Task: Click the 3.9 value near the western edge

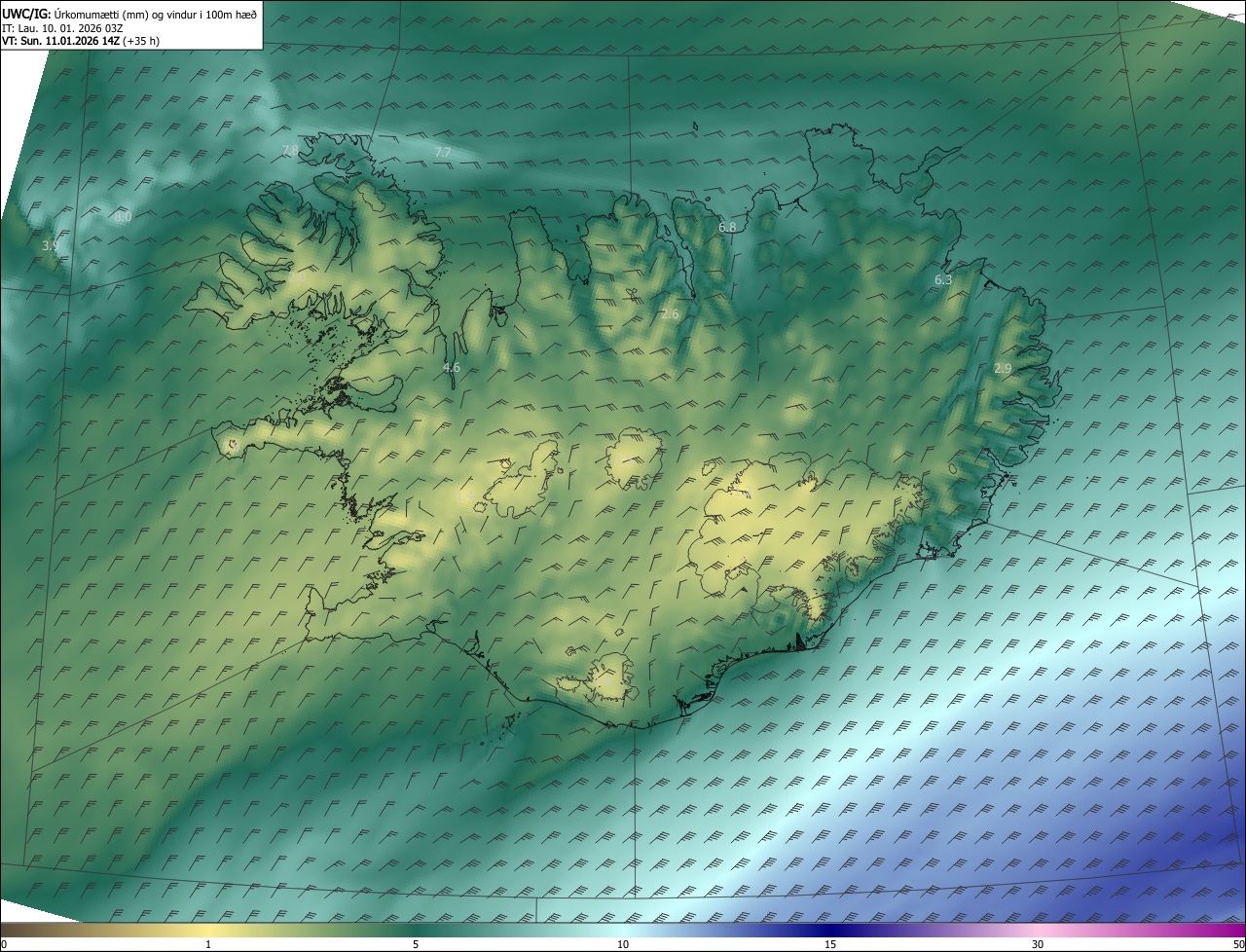Action: point(51,246)
